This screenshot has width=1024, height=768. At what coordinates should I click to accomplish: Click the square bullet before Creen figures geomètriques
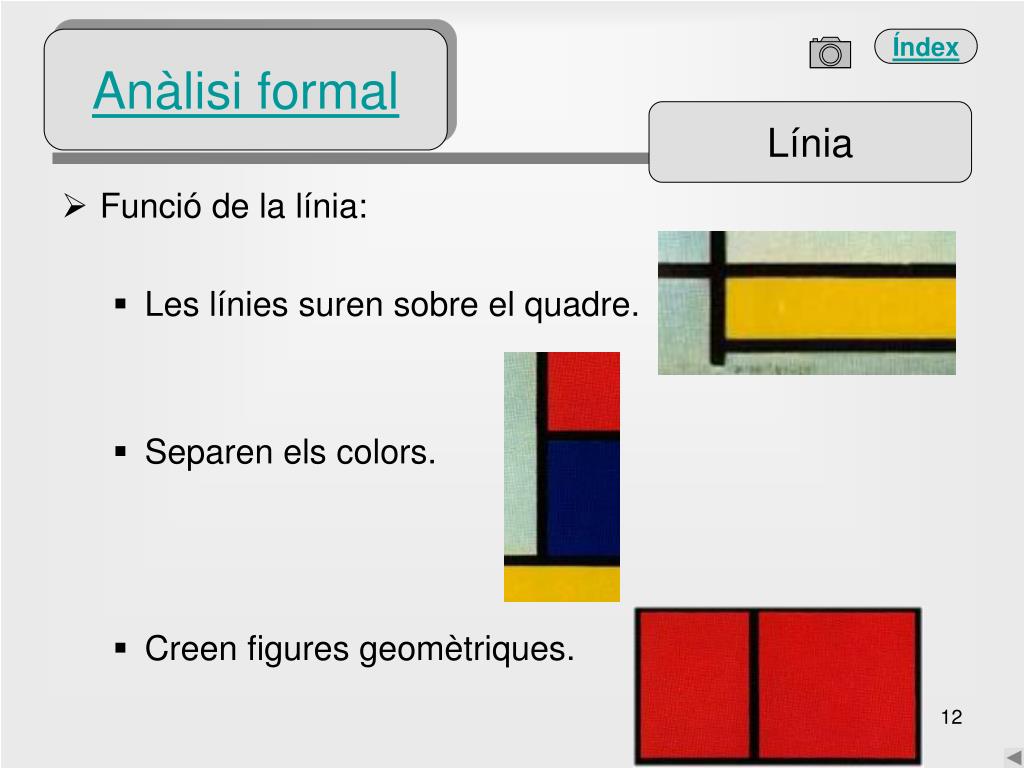point(120,648)
